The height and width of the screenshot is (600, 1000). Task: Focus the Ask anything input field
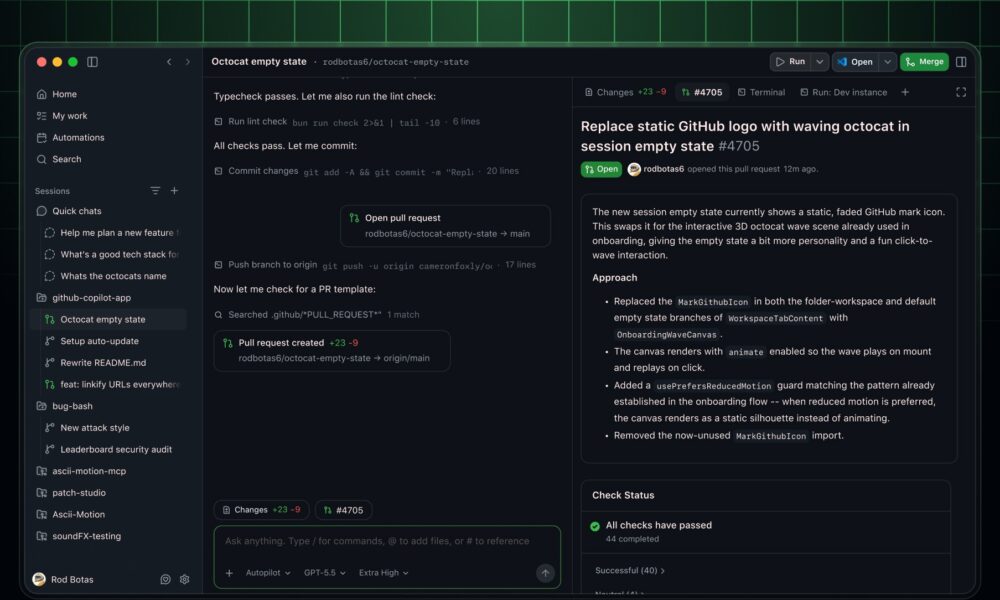pyautogui.click(x=377, y=541)
